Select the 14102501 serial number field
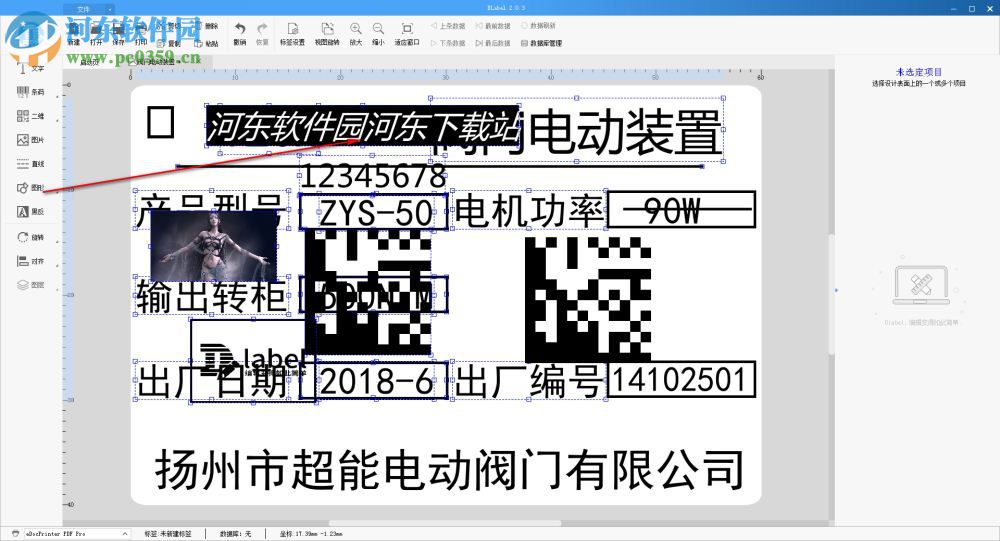The image size is (1000, 541). click(x=681, y=380)
